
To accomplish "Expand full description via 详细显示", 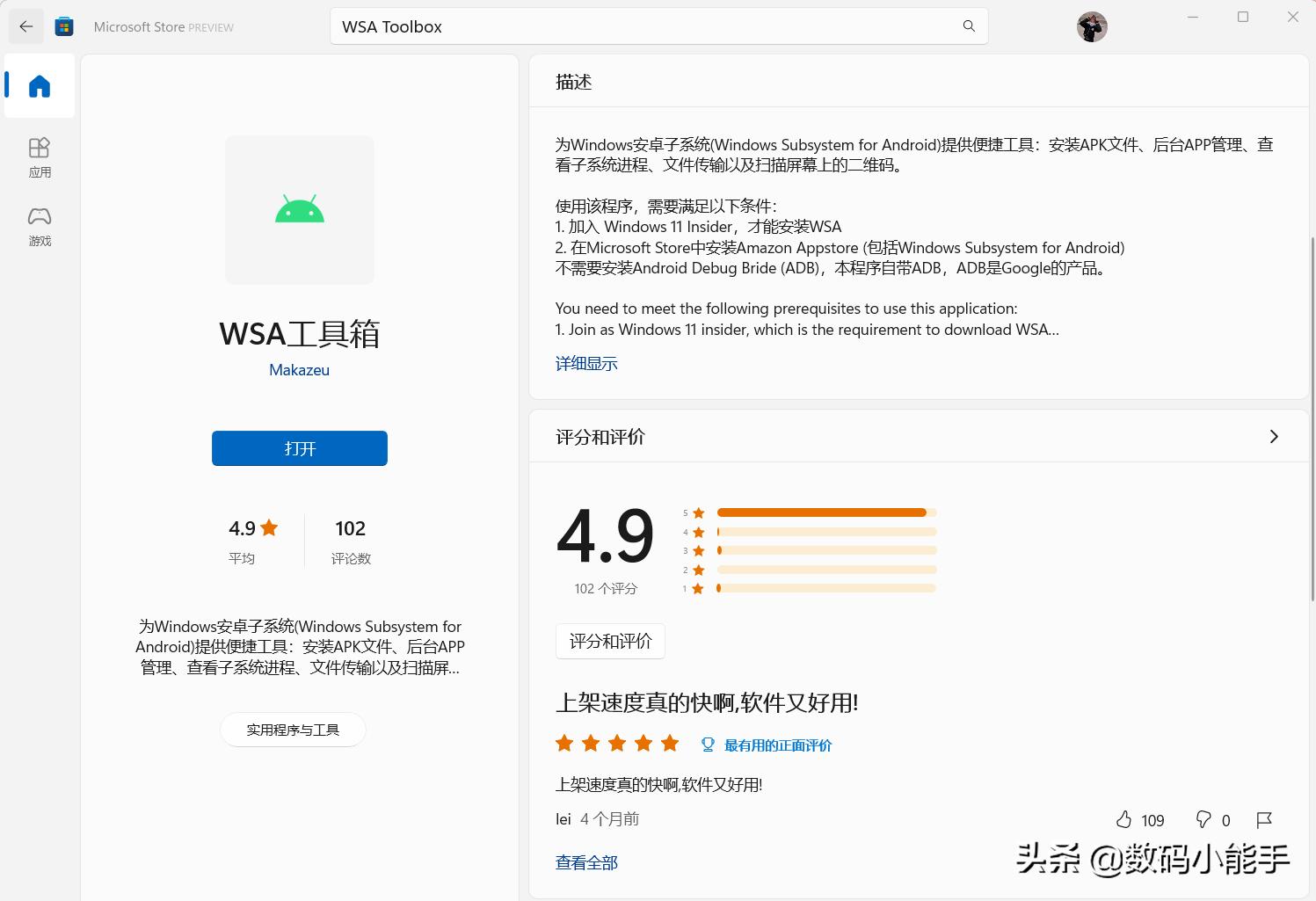I will click(x=585, y=363).
